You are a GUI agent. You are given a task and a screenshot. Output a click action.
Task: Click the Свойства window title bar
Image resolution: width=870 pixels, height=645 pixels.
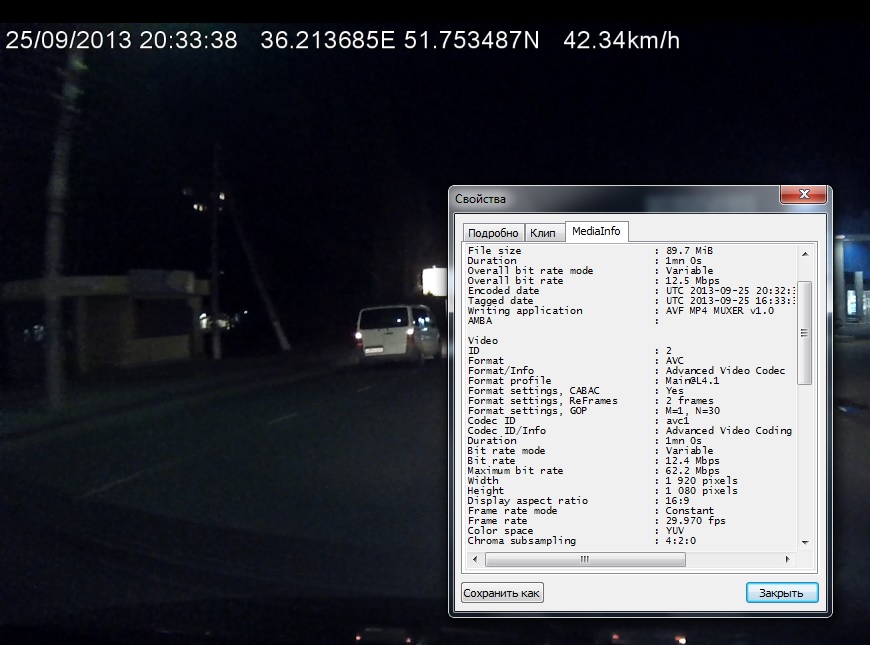pyautogui.click(x=600, y=198)
